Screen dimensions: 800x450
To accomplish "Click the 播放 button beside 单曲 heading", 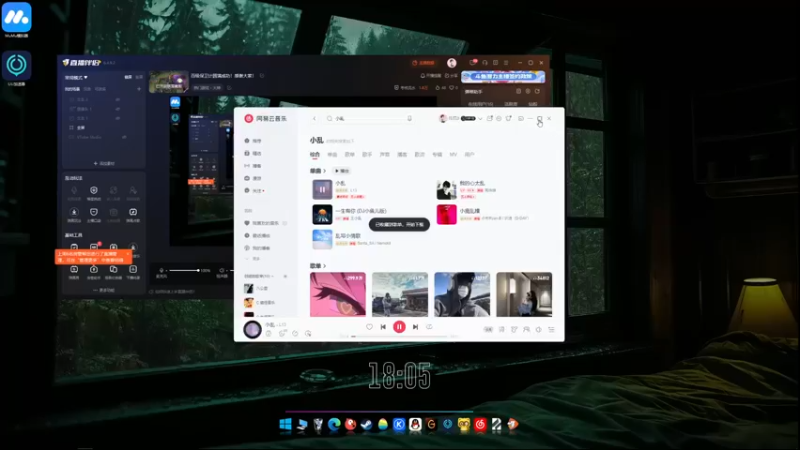I will (341, 171).
